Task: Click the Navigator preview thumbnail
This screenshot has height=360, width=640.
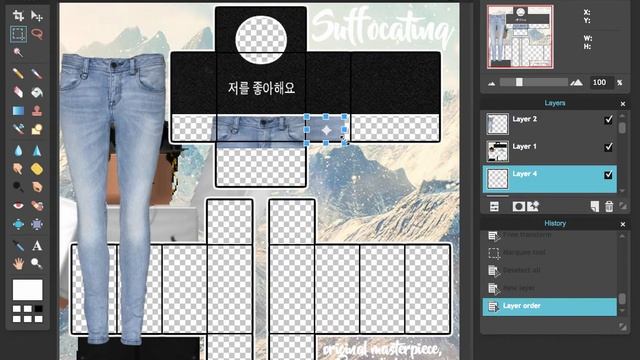Action: (x=520, y=37)
